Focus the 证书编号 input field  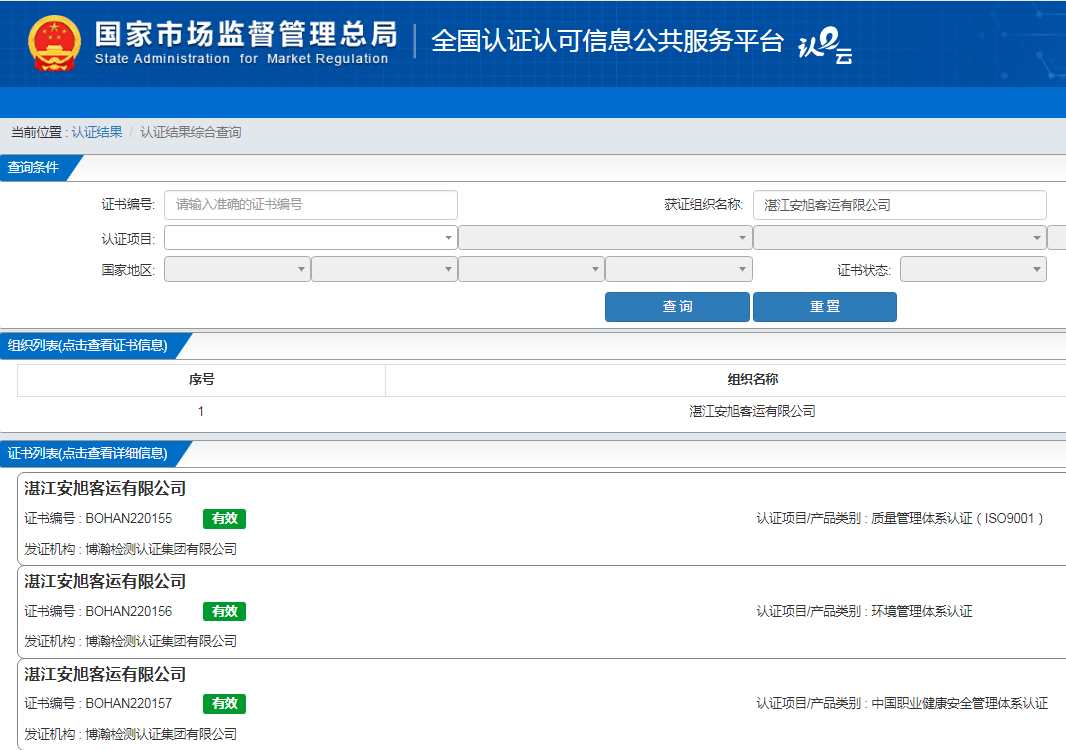(x=311, y=205)
